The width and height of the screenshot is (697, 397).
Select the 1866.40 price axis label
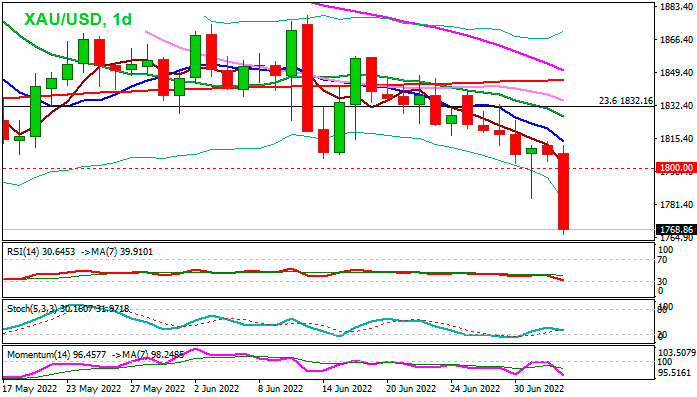pos(677,40)
